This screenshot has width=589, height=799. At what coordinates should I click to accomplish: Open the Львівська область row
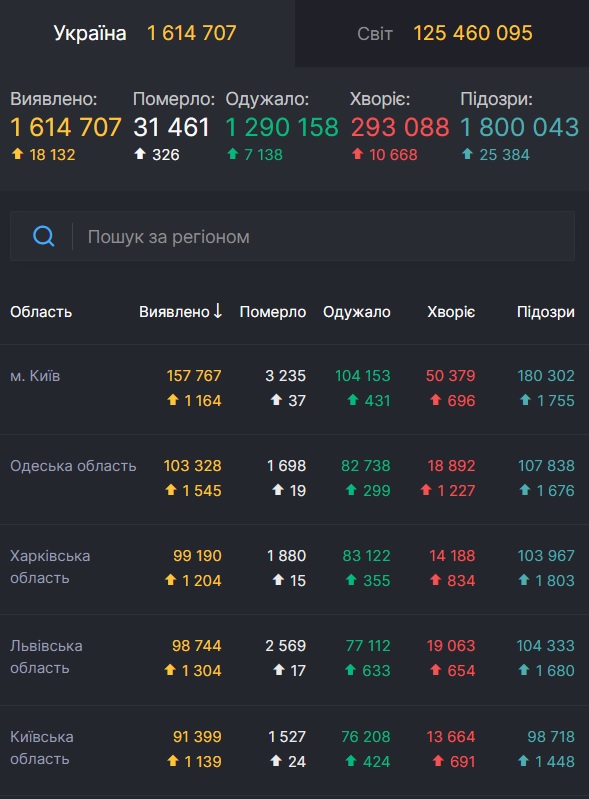[x=294, y=660]
